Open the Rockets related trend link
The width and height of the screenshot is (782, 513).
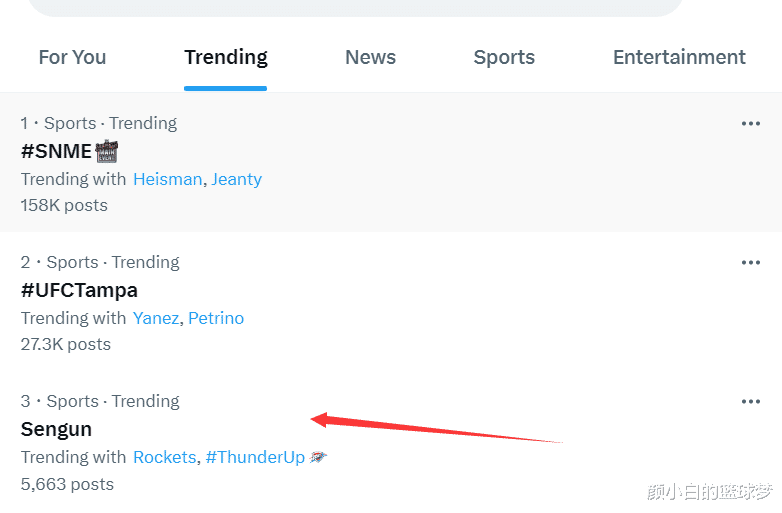pyautogui.click(x=165, y=457)
